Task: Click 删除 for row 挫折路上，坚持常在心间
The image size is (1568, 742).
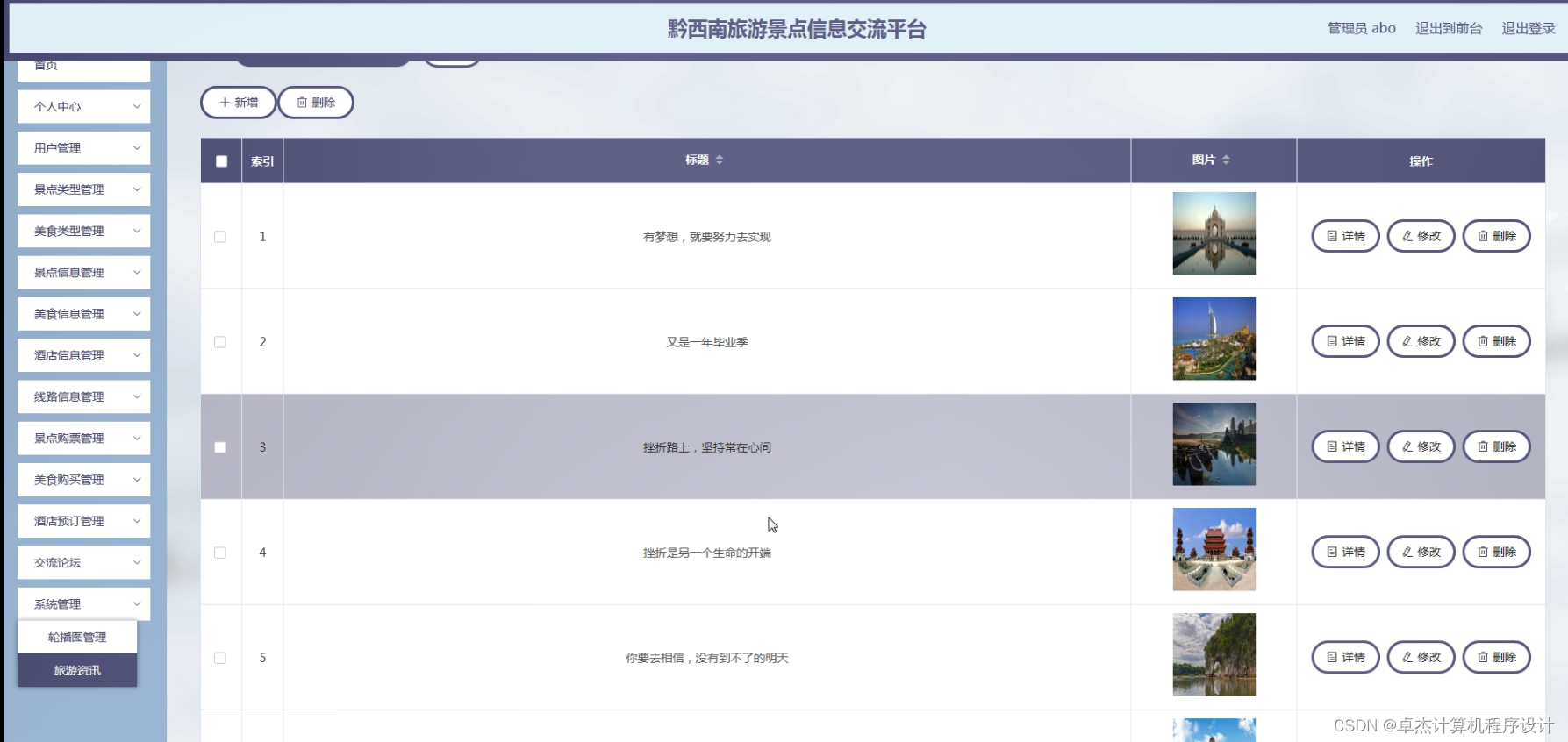Action: point(1496,446)
